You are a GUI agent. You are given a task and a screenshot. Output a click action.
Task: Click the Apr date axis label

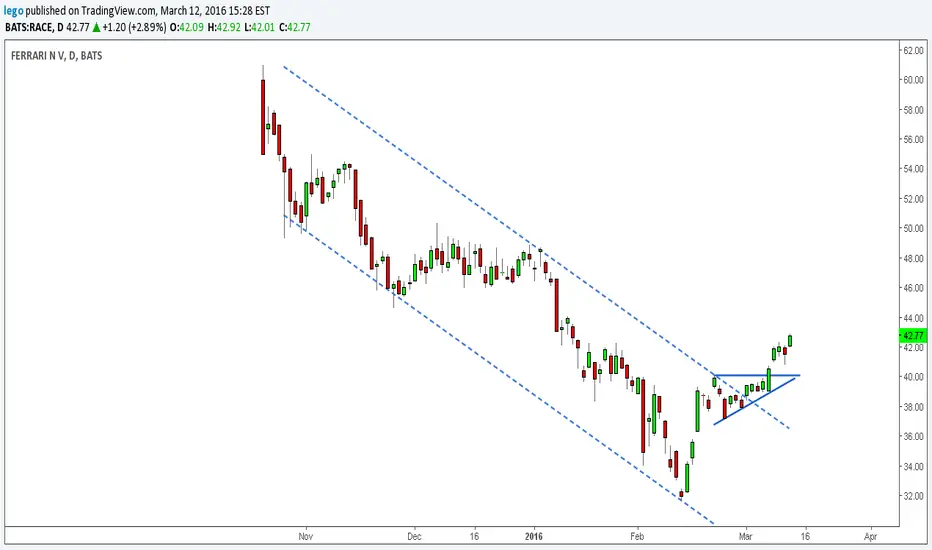[x=870, y=536]
